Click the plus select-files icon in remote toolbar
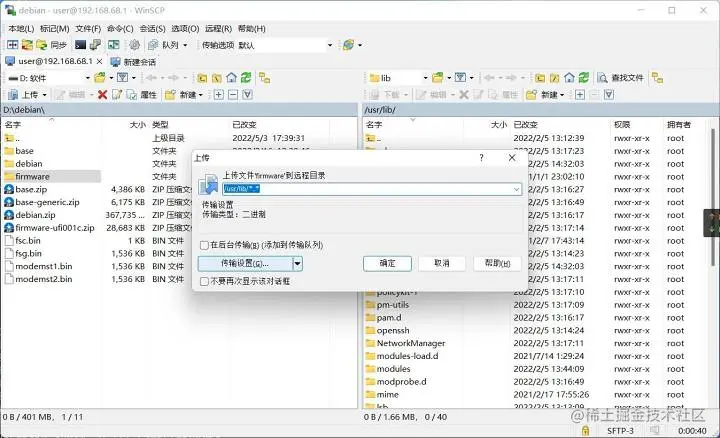 point(580,95)
